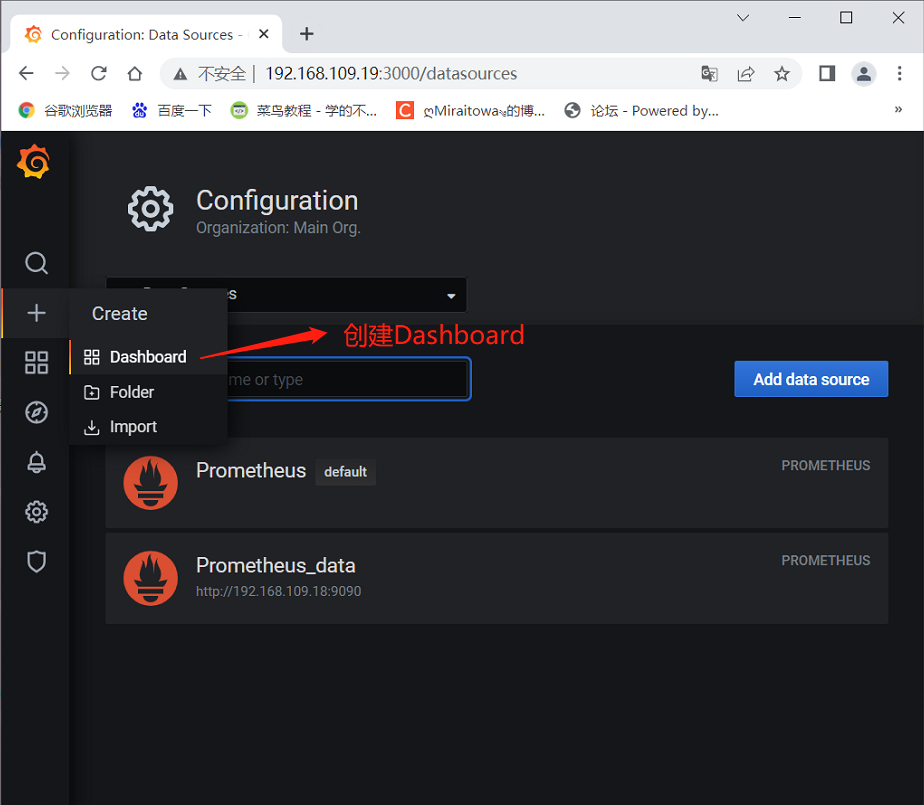924x805 pixels.
Task: Open the Server Admin shield icon
Action: 36,561
